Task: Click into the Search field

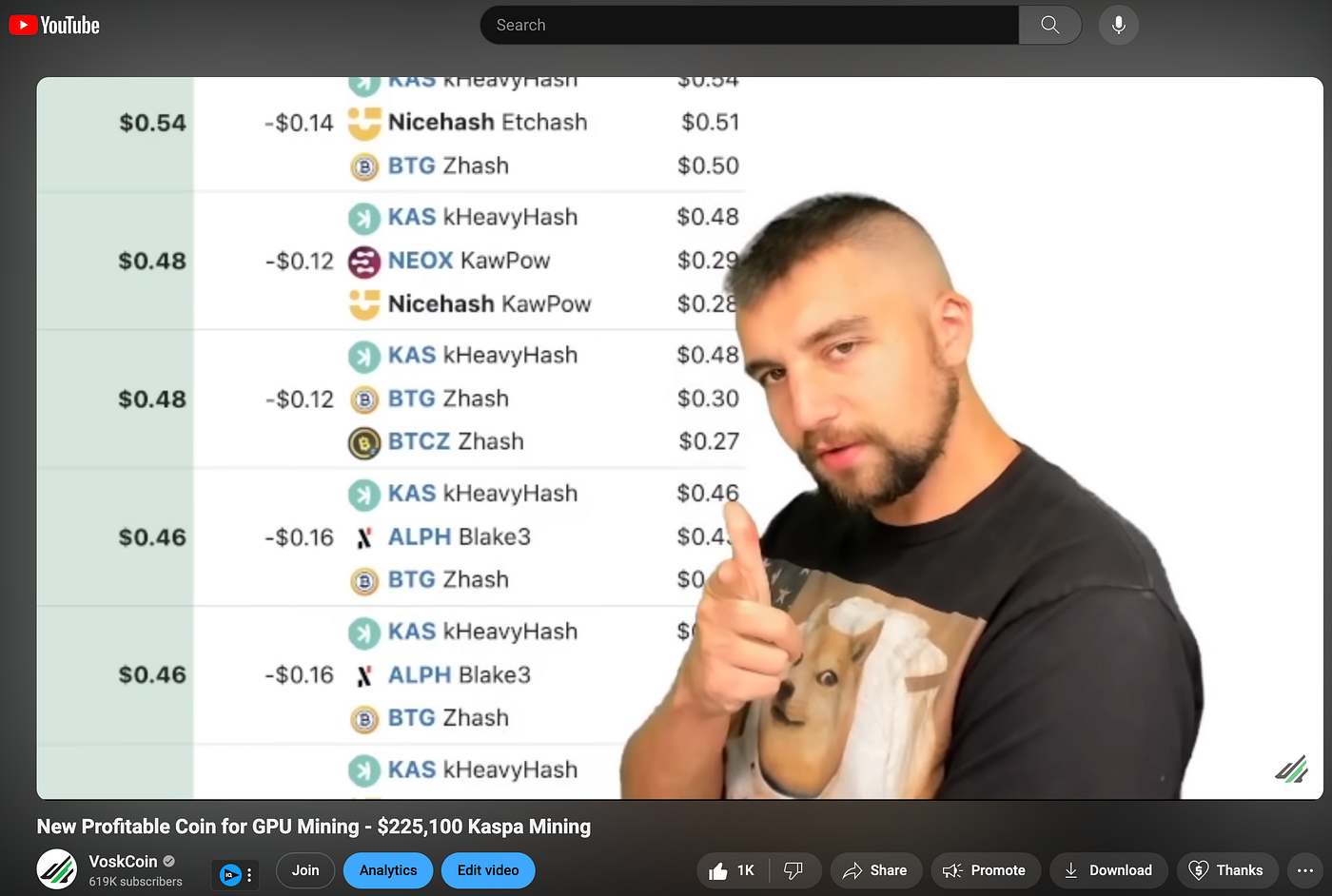Action: 750,25
